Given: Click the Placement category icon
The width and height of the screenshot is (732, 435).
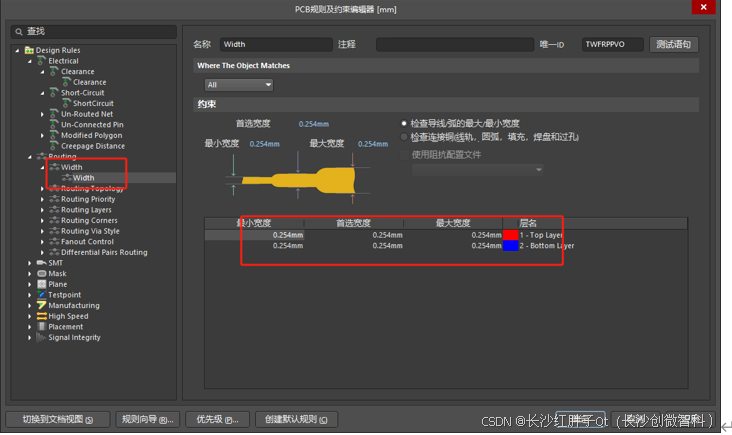Looking at the screenshot, I should pos(42,327).
